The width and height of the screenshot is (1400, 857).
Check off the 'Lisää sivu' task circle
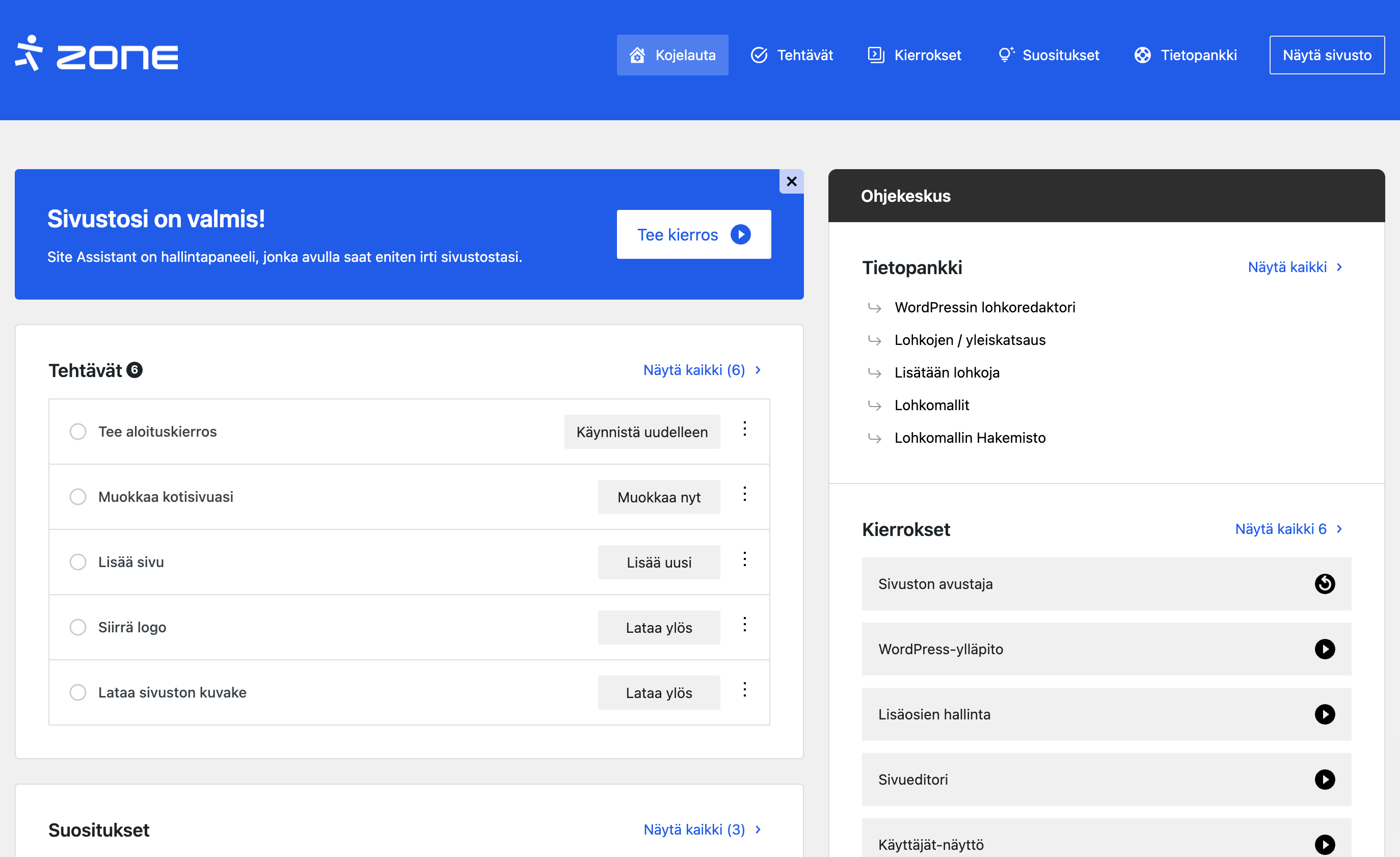[78, 562]
